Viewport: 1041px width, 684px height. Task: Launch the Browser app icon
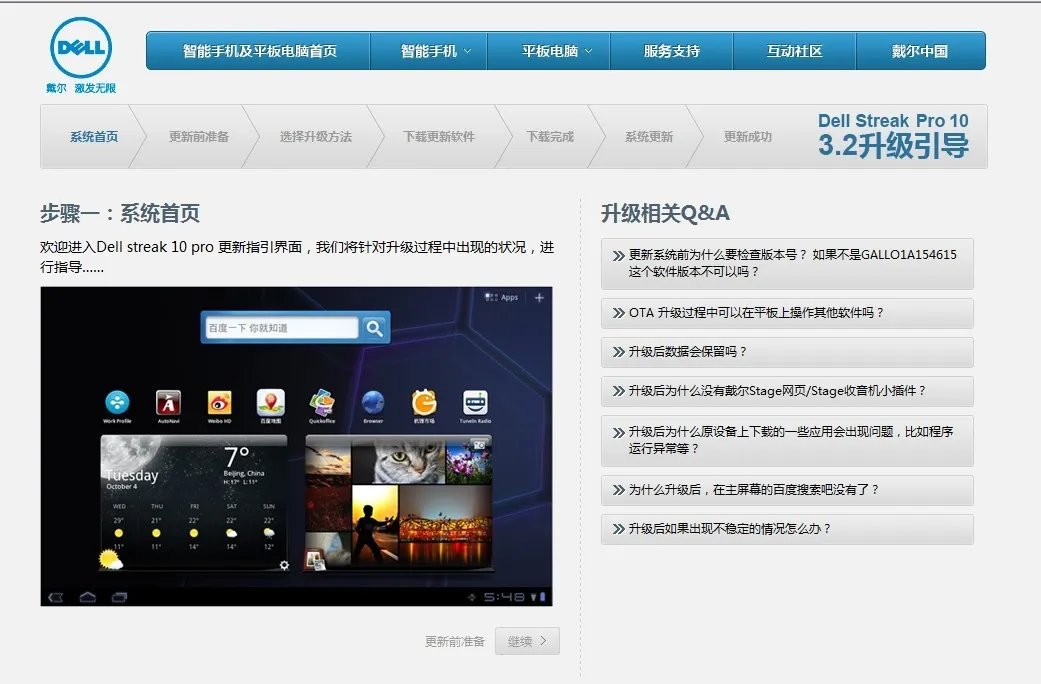point(372,403)
